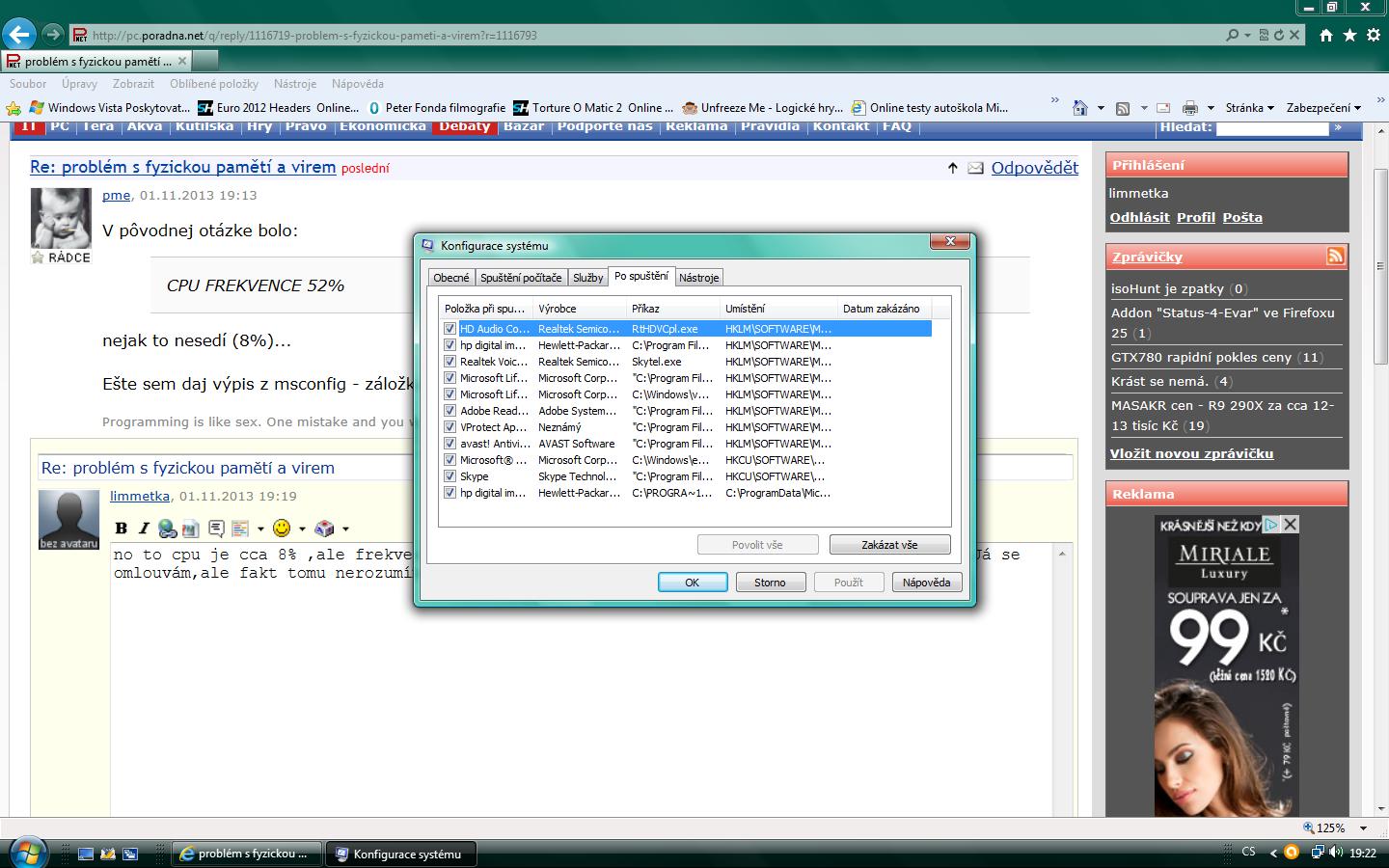
Task: Click the envelope icon next to Odpovědět
Action: click(976, 168)
